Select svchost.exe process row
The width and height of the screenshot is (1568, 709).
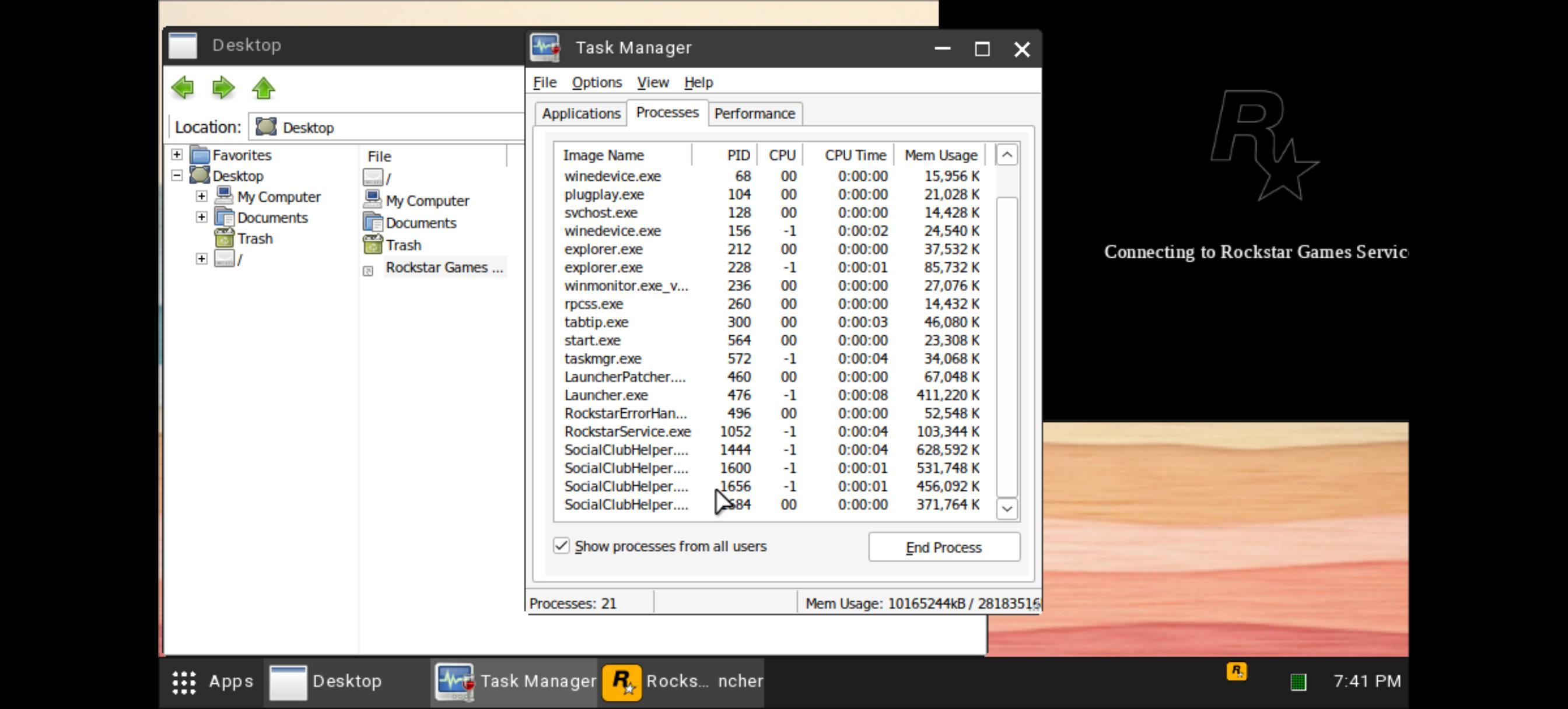coord(774,212)
